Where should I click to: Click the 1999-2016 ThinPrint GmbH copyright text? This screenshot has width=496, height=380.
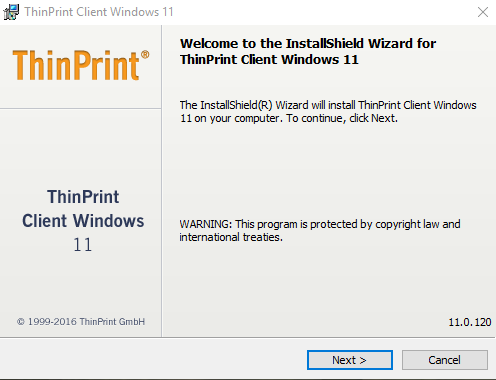tap(81, 322)
